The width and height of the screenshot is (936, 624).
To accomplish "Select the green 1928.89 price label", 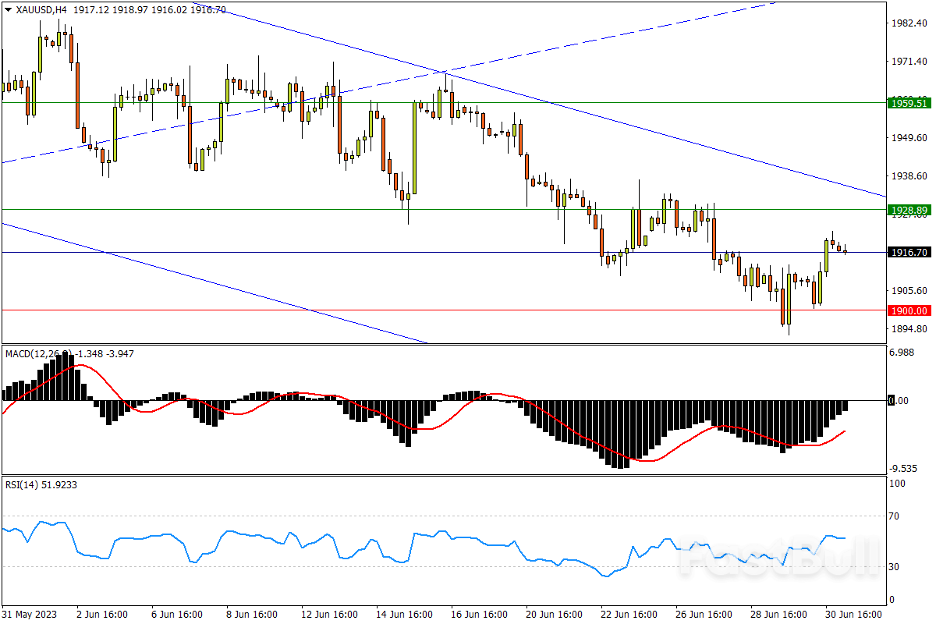I will point(909,210).
